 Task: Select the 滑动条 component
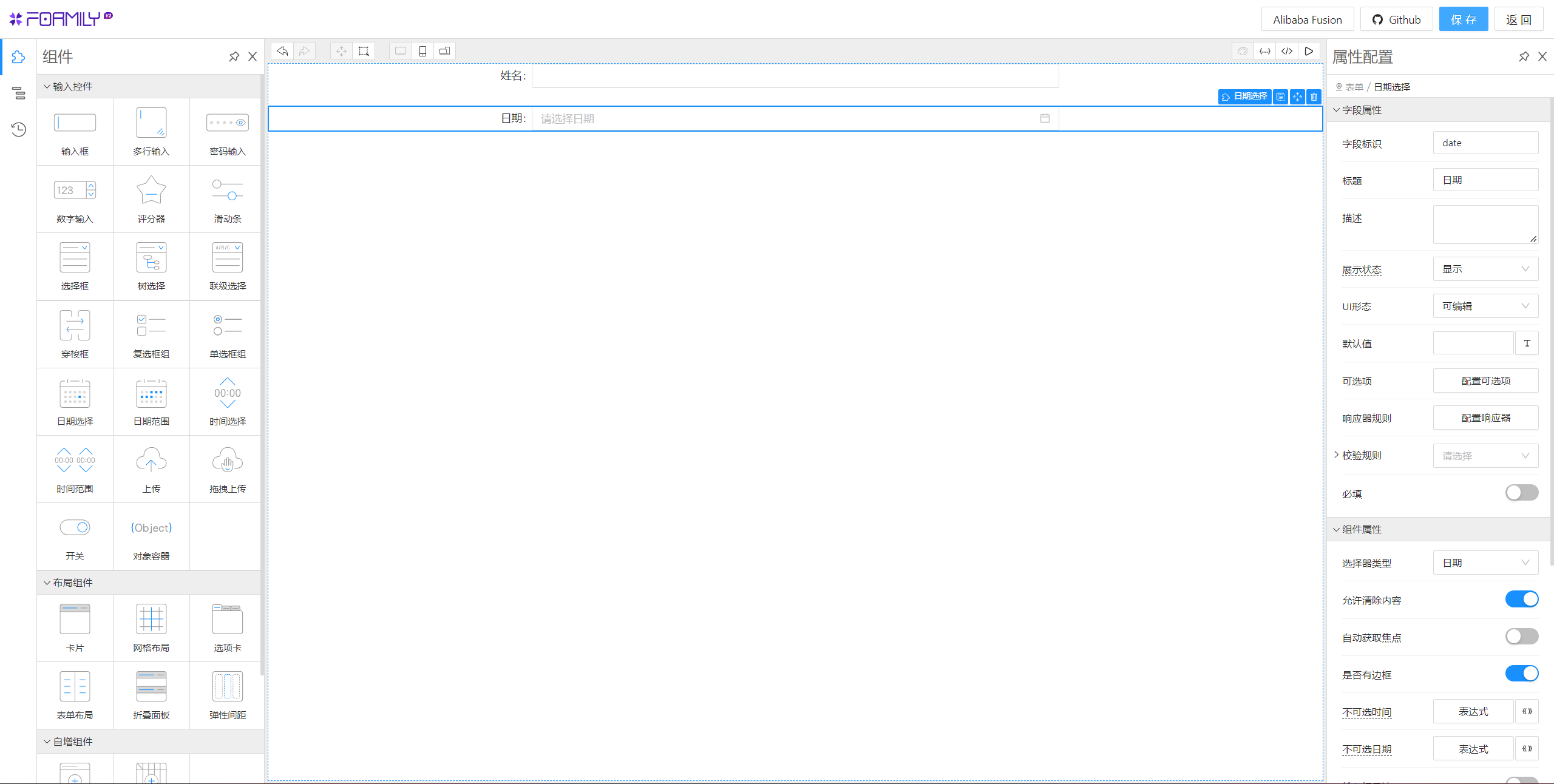(x=228, y=199)
